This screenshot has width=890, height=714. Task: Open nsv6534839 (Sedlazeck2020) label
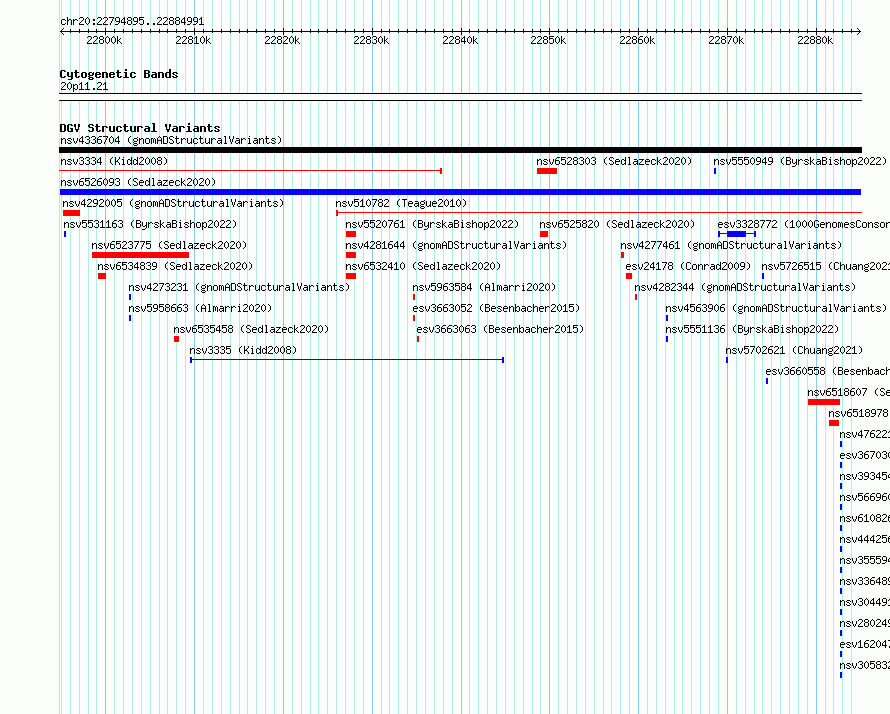point(175,266)
